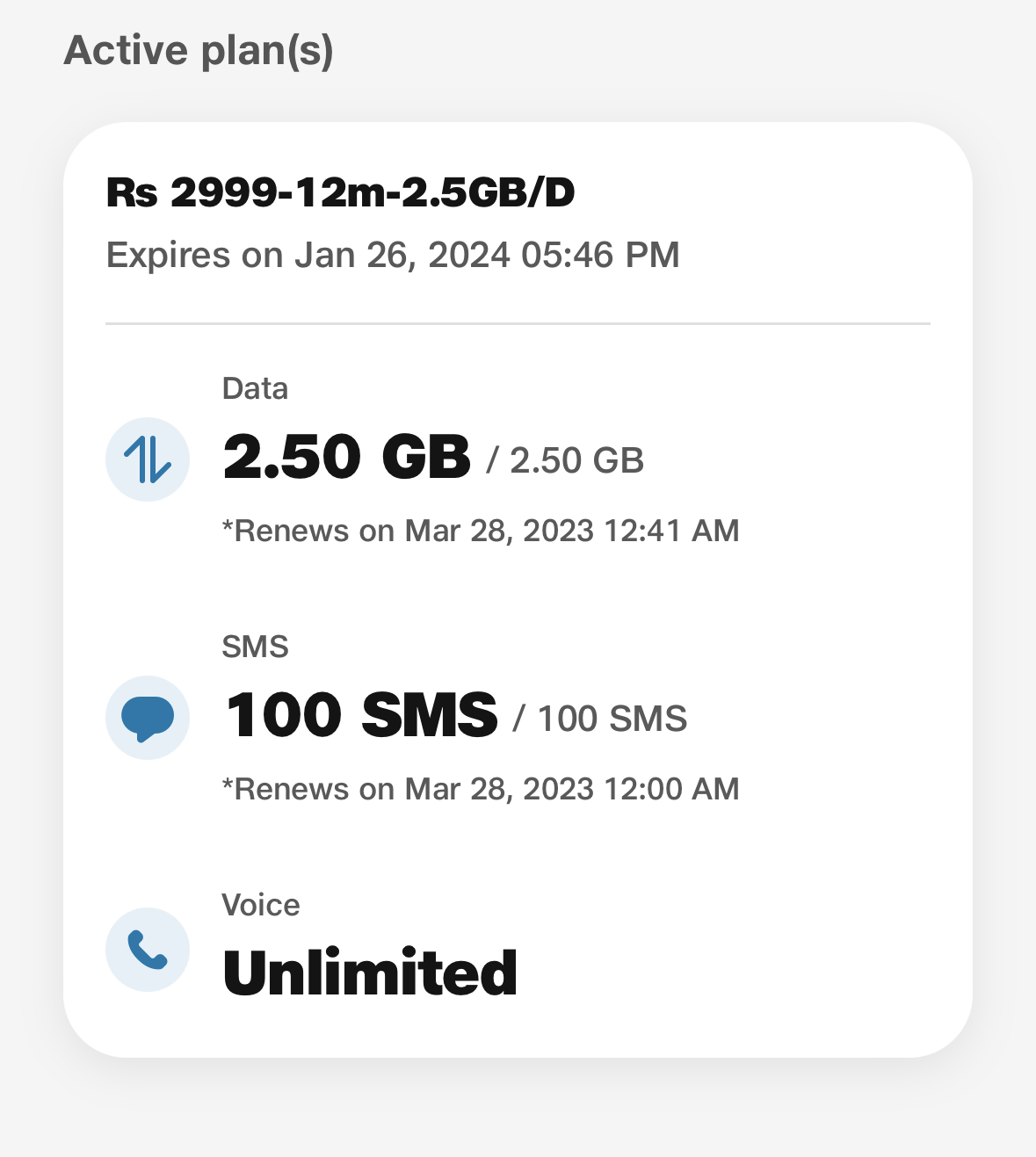The image size is (1036, 1157).
Task: Click the data transfer arrows icon
Action: click(x=148, y=459)
